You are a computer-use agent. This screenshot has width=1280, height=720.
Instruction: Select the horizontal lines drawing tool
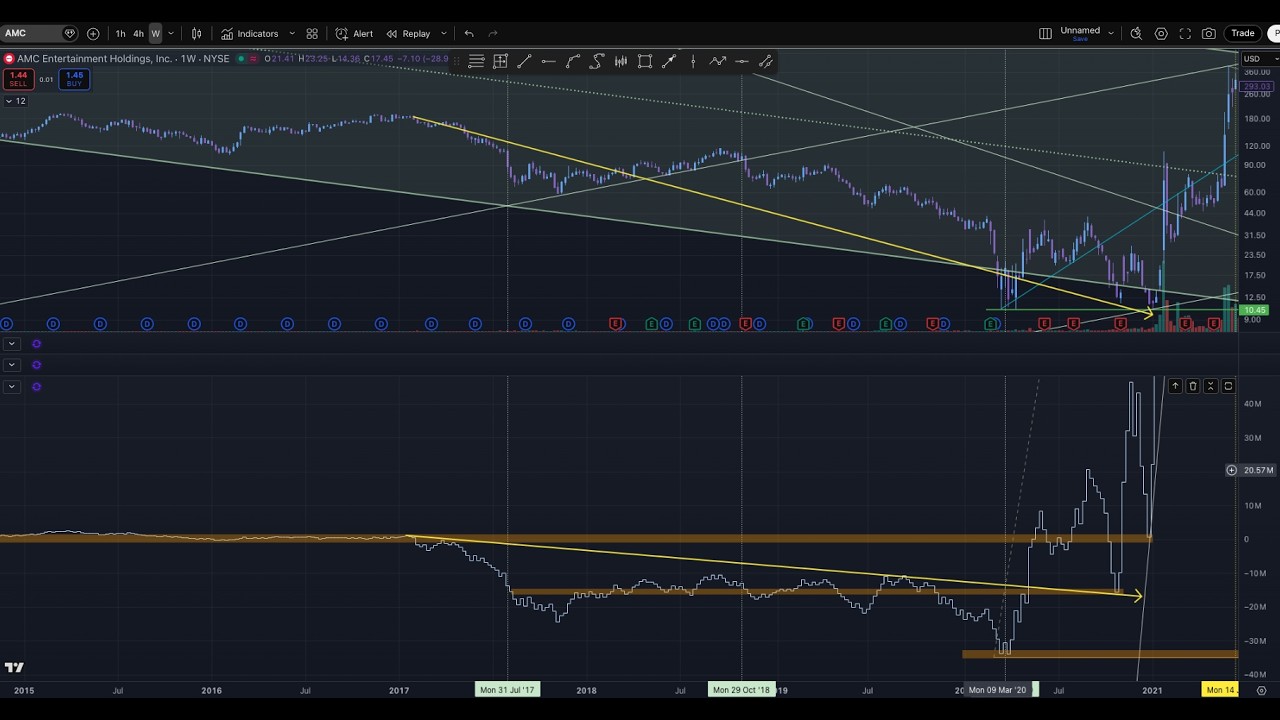click(477, 62)
